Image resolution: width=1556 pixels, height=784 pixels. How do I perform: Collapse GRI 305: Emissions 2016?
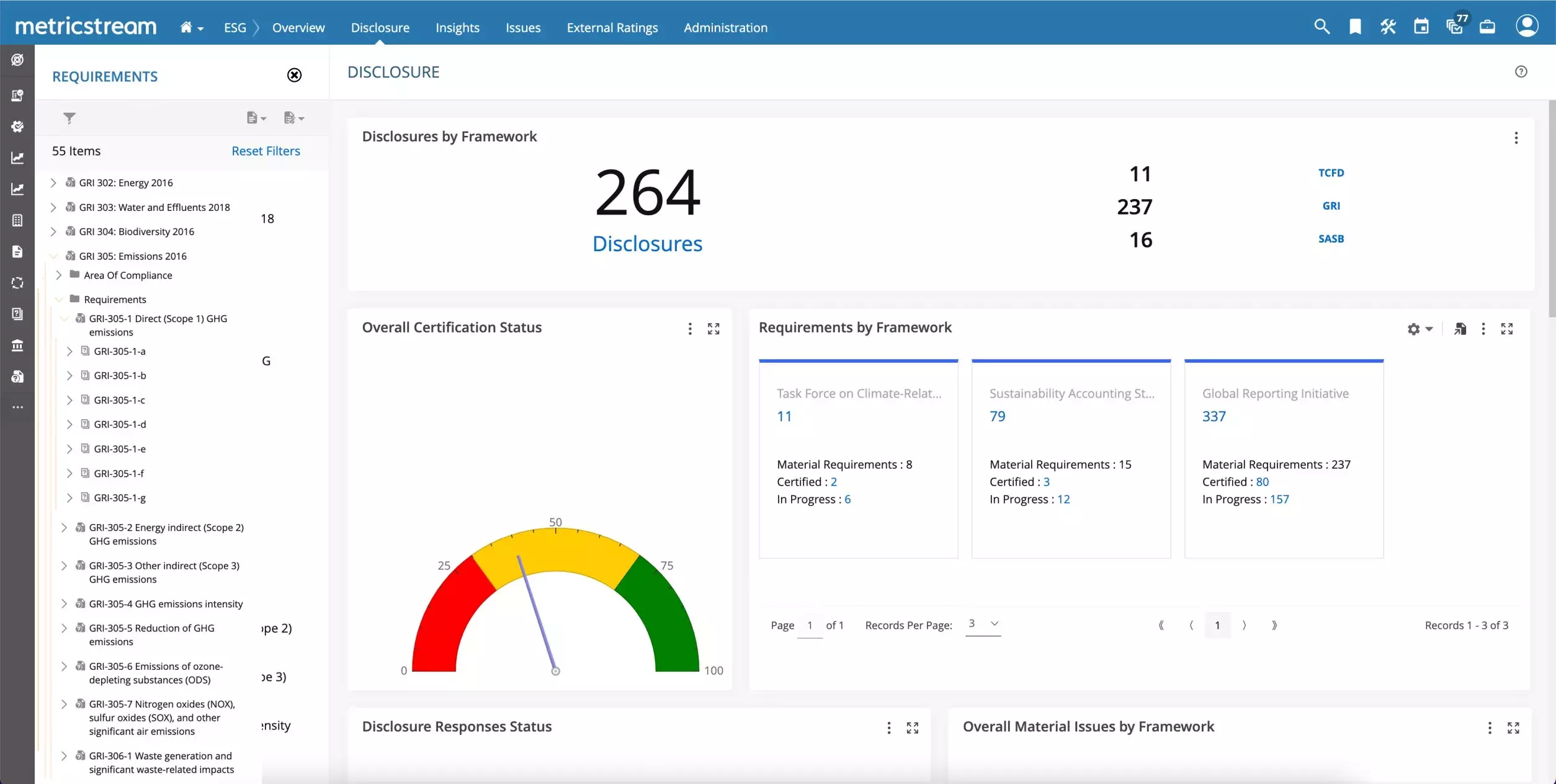(53, 256)
